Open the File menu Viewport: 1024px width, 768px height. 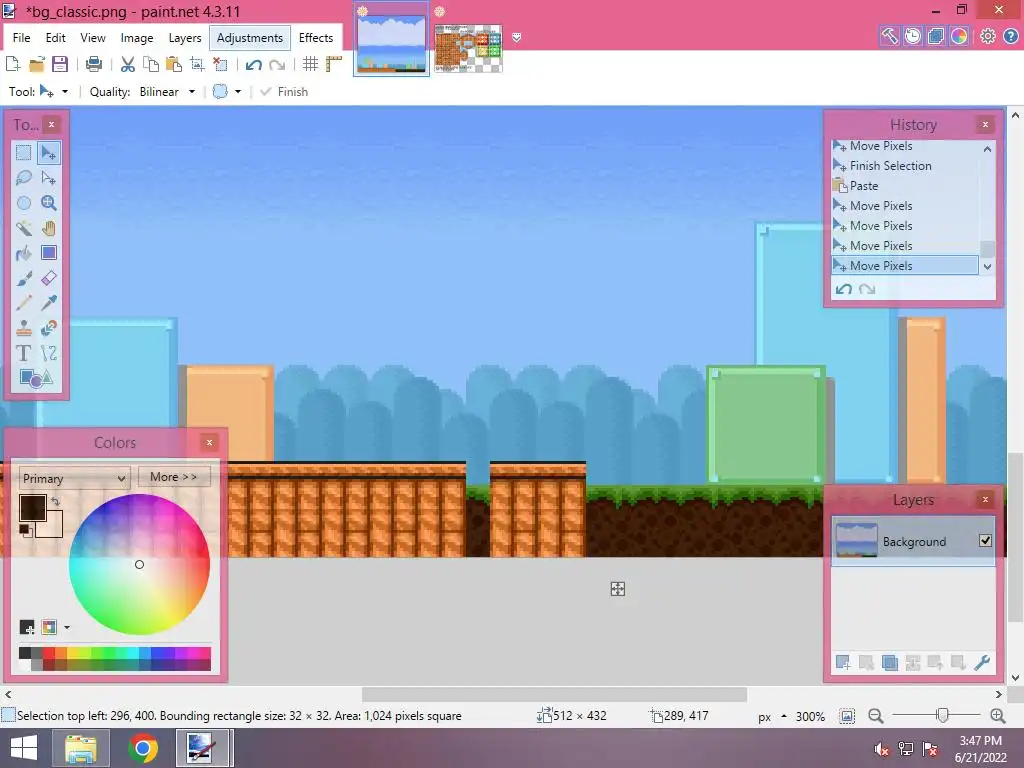pos(22,38)
